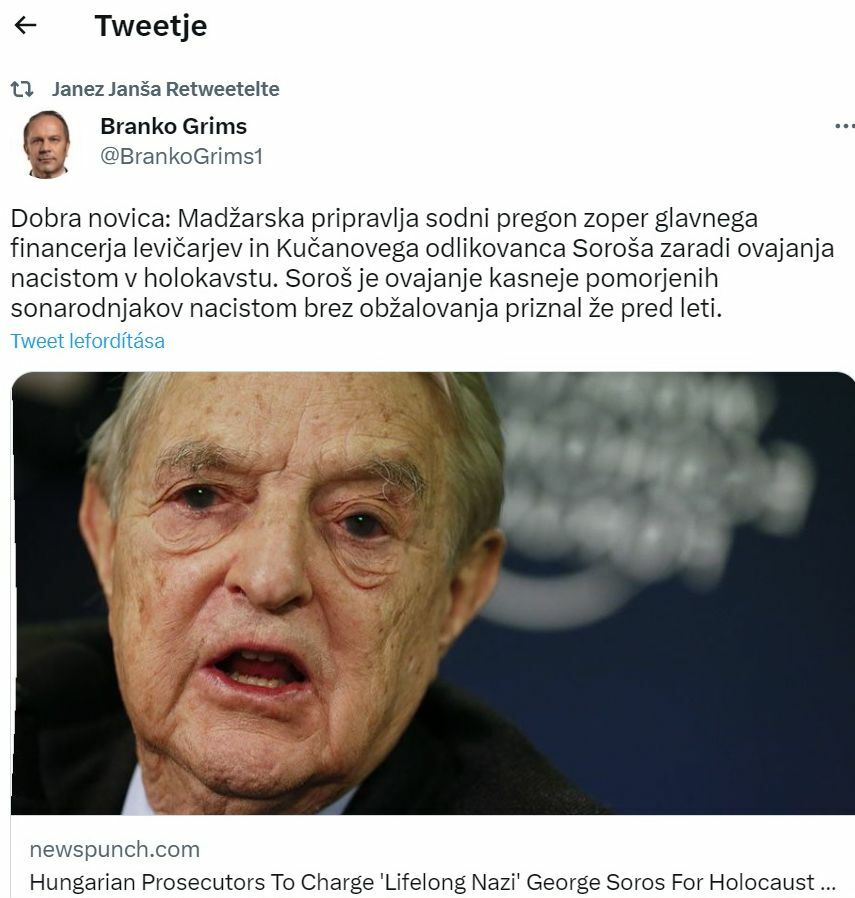Screen dimensions: 855x898
Task: Click the retweet arrows icon
Action: (x=22, y=89)
